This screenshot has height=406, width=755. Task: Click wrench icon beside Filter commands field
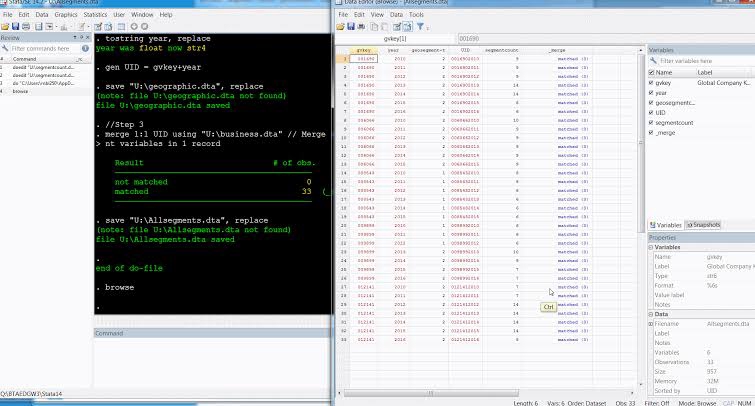(x=5, y=48)
